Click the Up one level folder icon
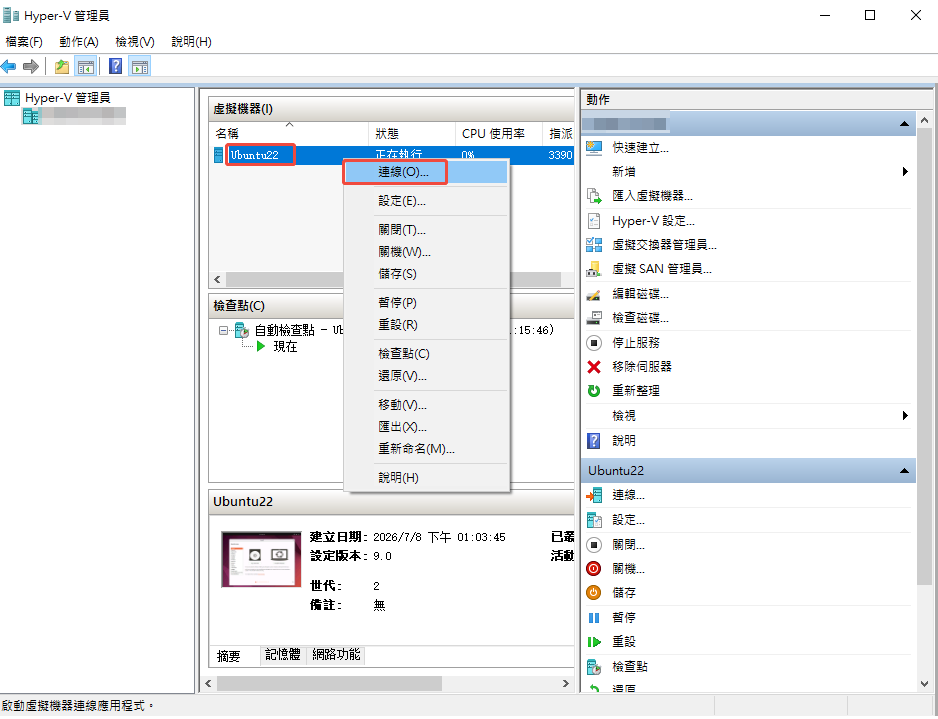This screenshot has height=719, width=938. tap(62, 66)
